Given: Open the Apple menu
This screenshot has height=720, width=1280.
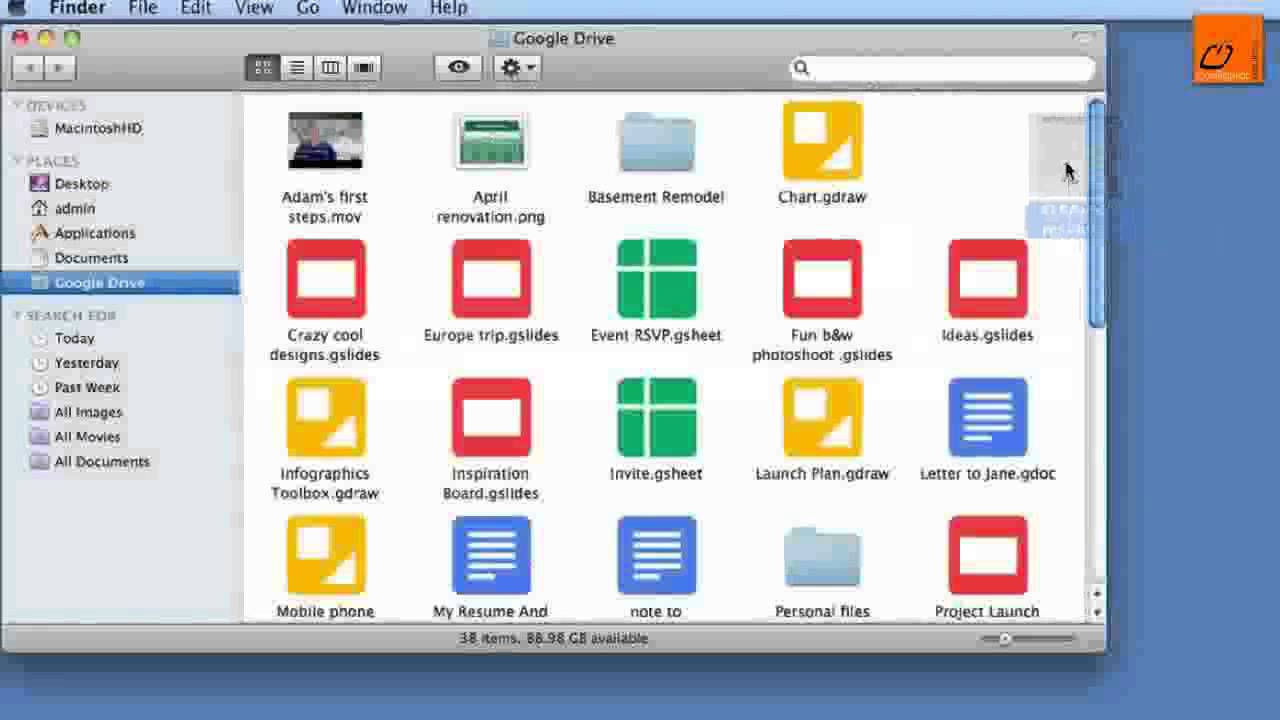Looking at the screenshot, I should tap(17, 8).
